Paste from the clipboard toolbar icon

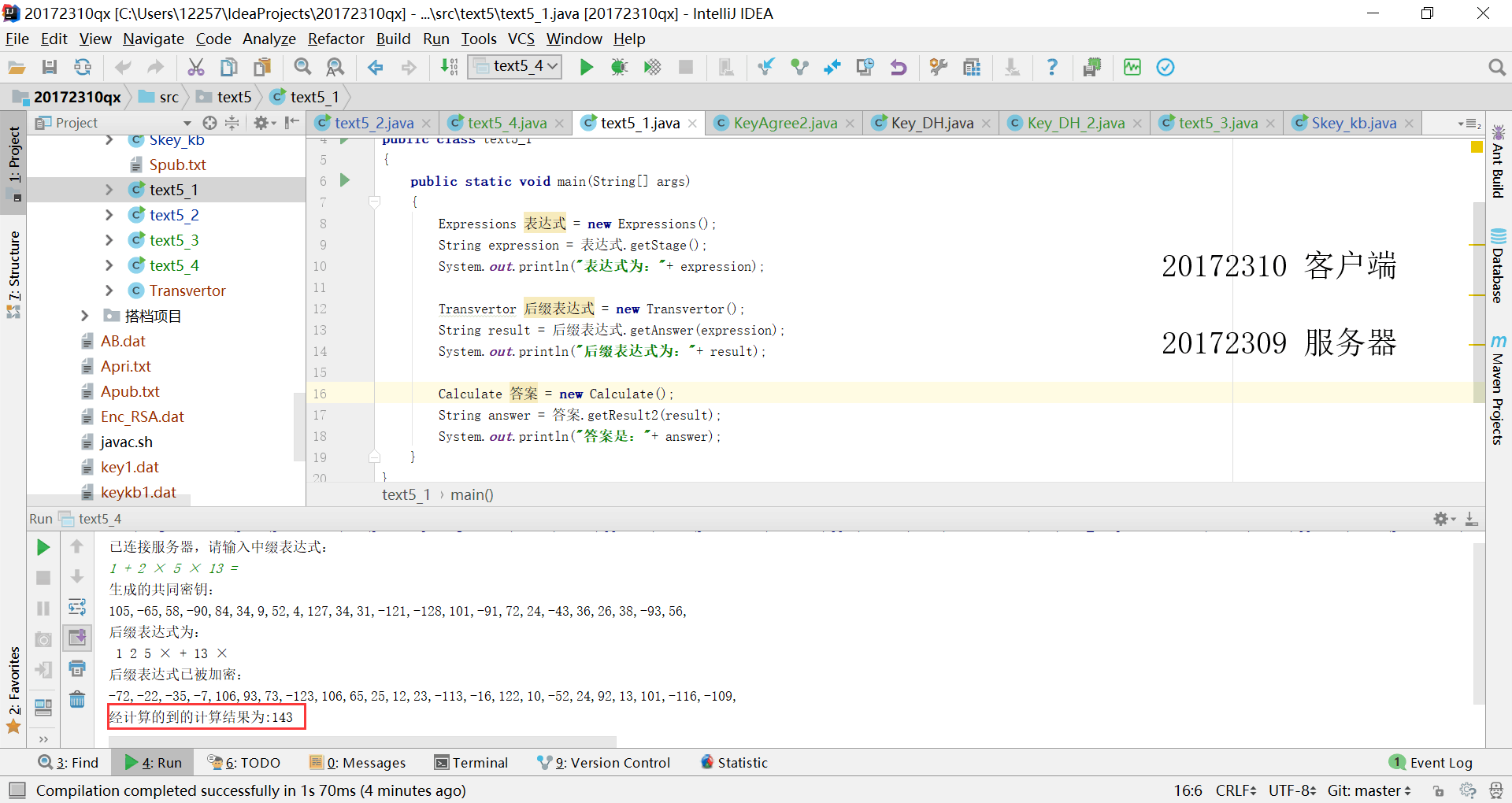(262, 68)
